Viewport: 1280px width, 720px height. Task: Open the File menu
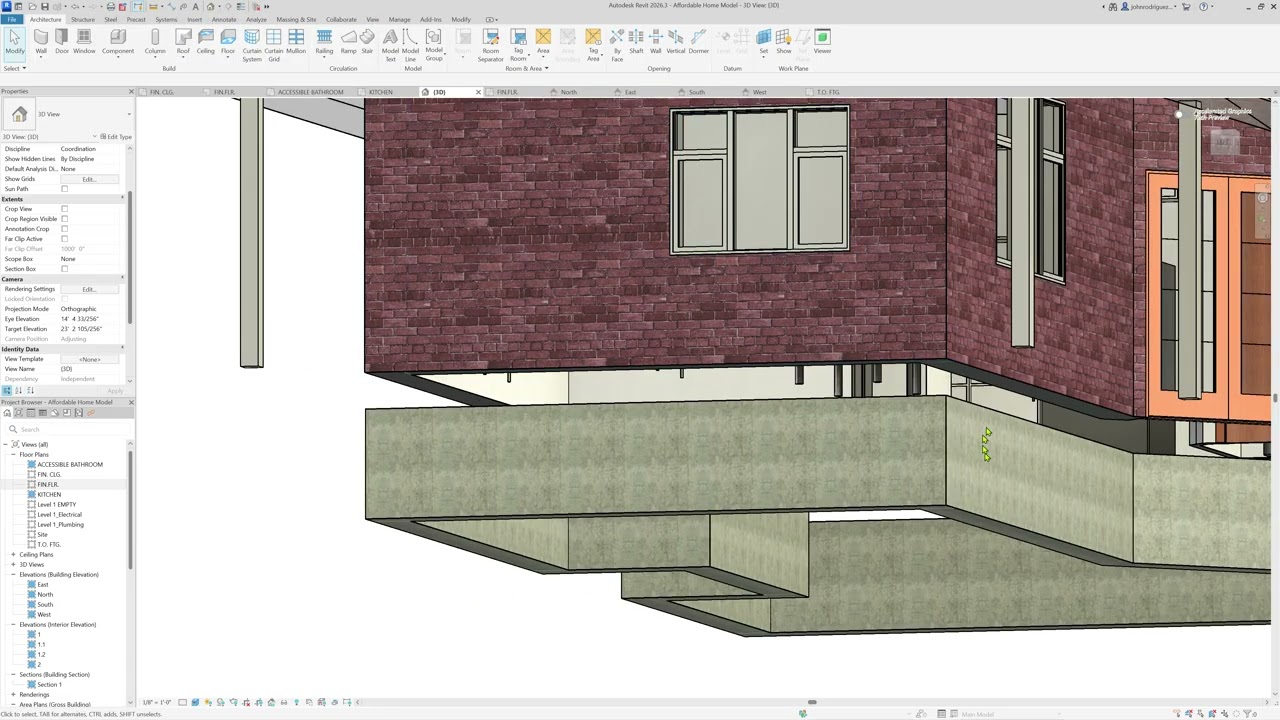[x=12, y=19]
